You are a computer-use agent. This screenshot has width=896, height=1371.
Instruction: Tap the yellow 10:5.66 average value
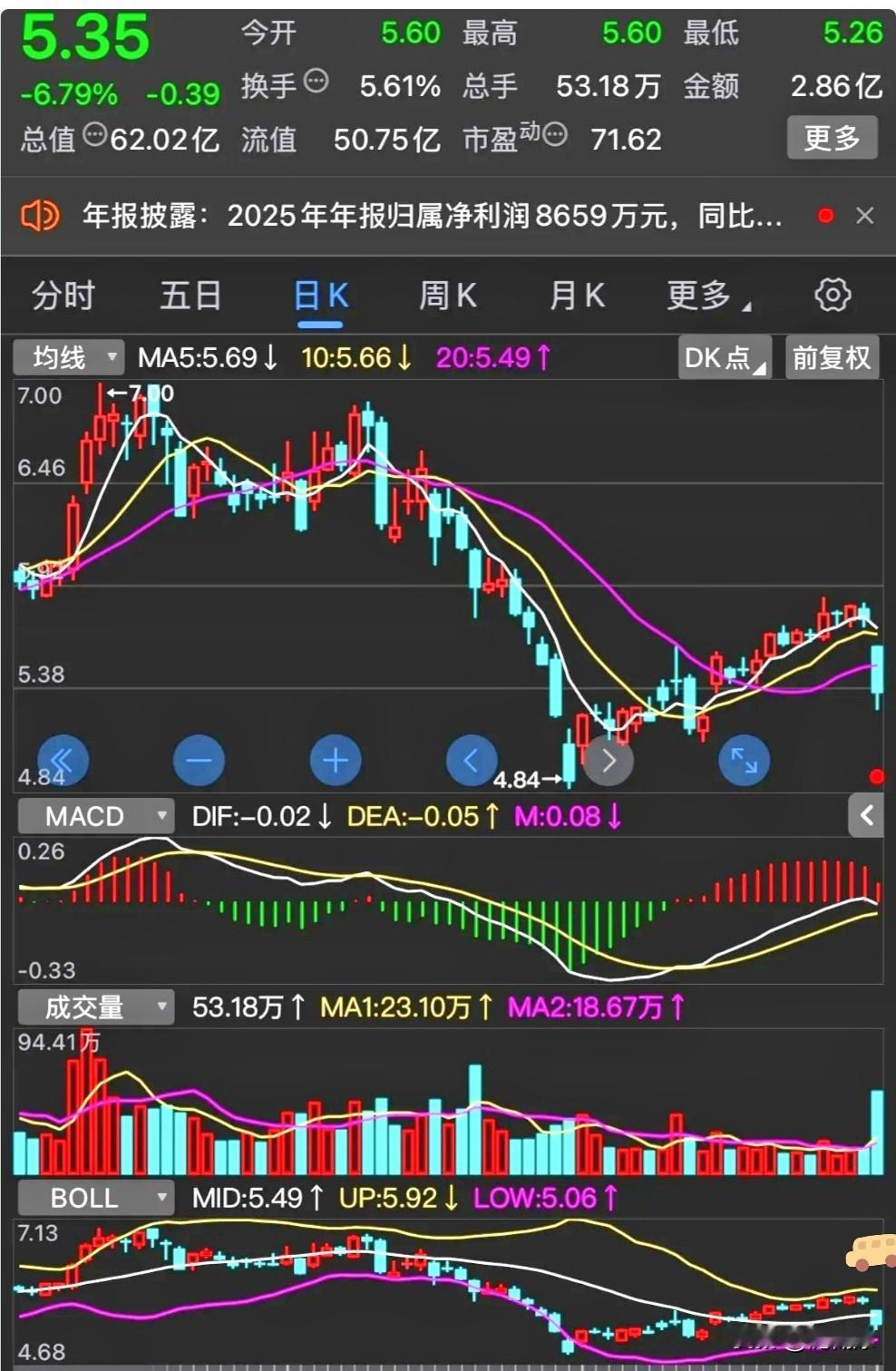click(x=356, y=357)
